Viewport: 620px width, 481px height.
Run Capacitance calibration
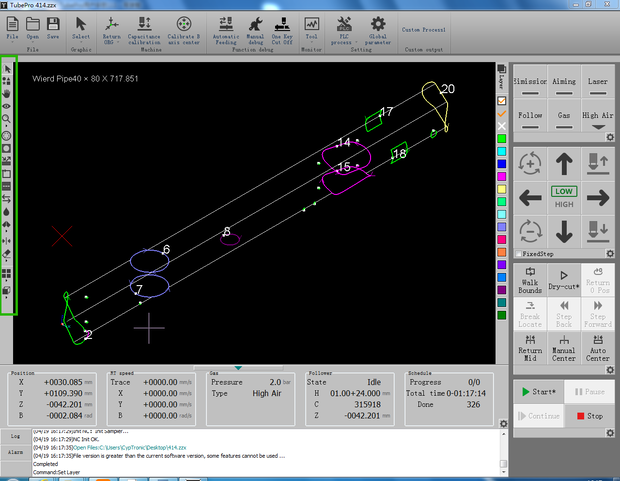click(x=144, y=30)
